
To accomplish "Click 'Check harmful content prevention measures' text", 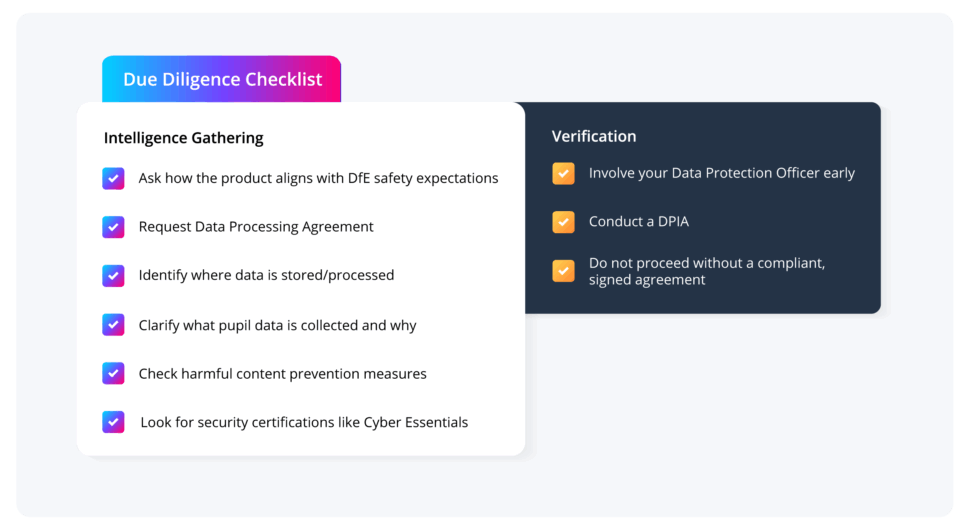I will tap(282, 374).
